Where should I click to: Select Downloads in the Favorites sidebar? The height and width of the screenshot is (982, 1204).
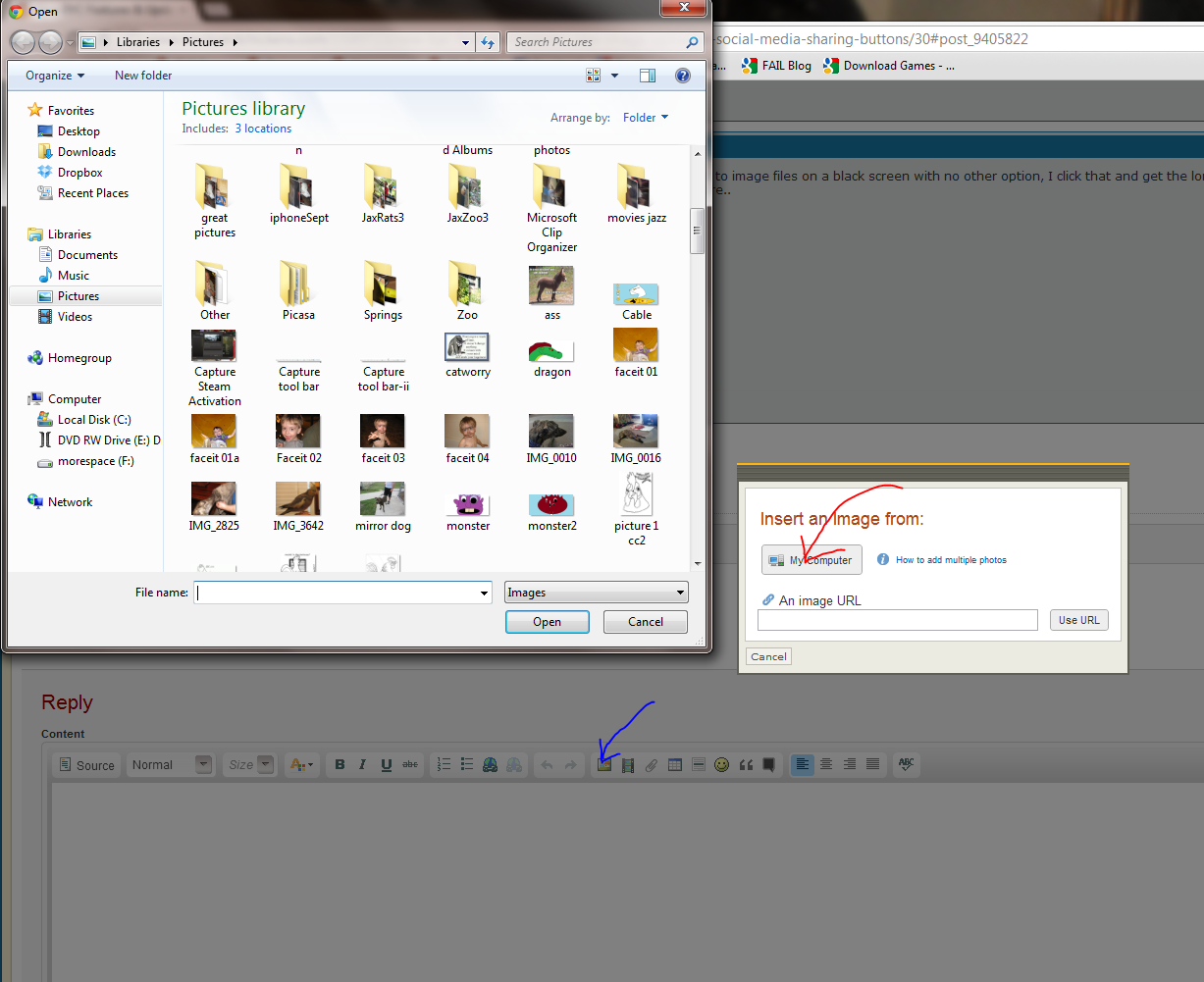click(86, 152)
